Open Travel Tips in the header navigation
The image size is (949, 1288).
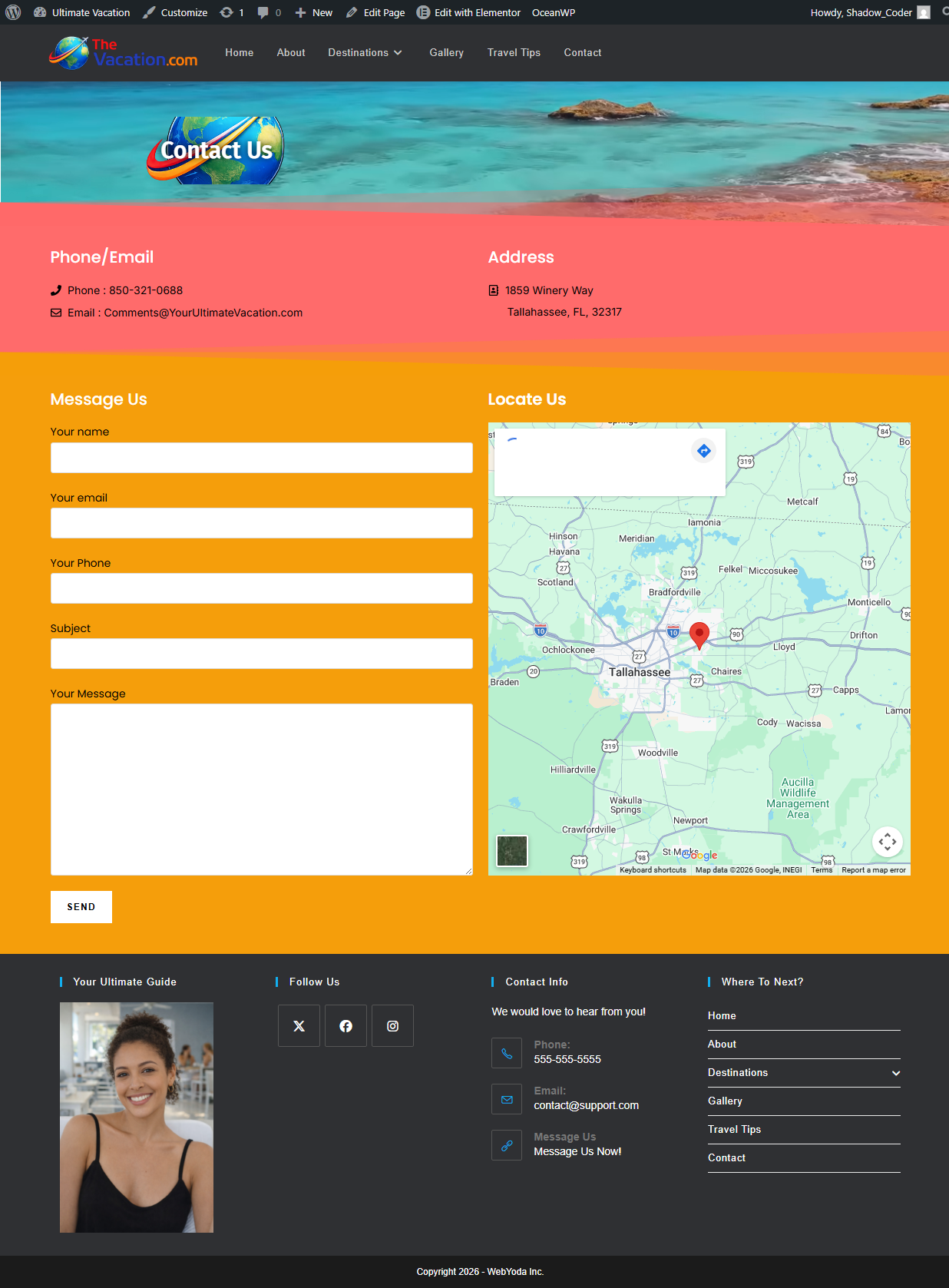514,53
